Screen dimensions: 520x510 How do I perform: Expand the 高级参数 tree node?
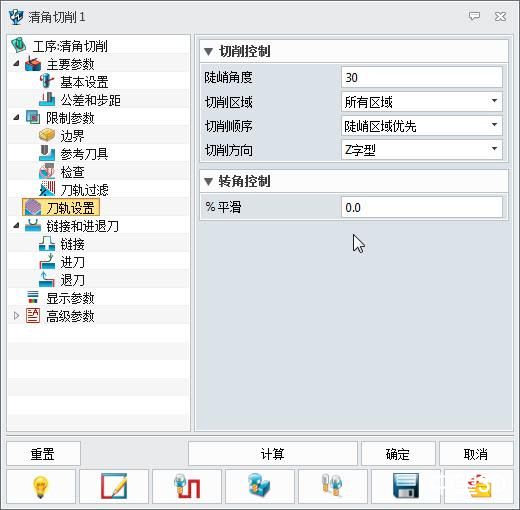[16, 316]
